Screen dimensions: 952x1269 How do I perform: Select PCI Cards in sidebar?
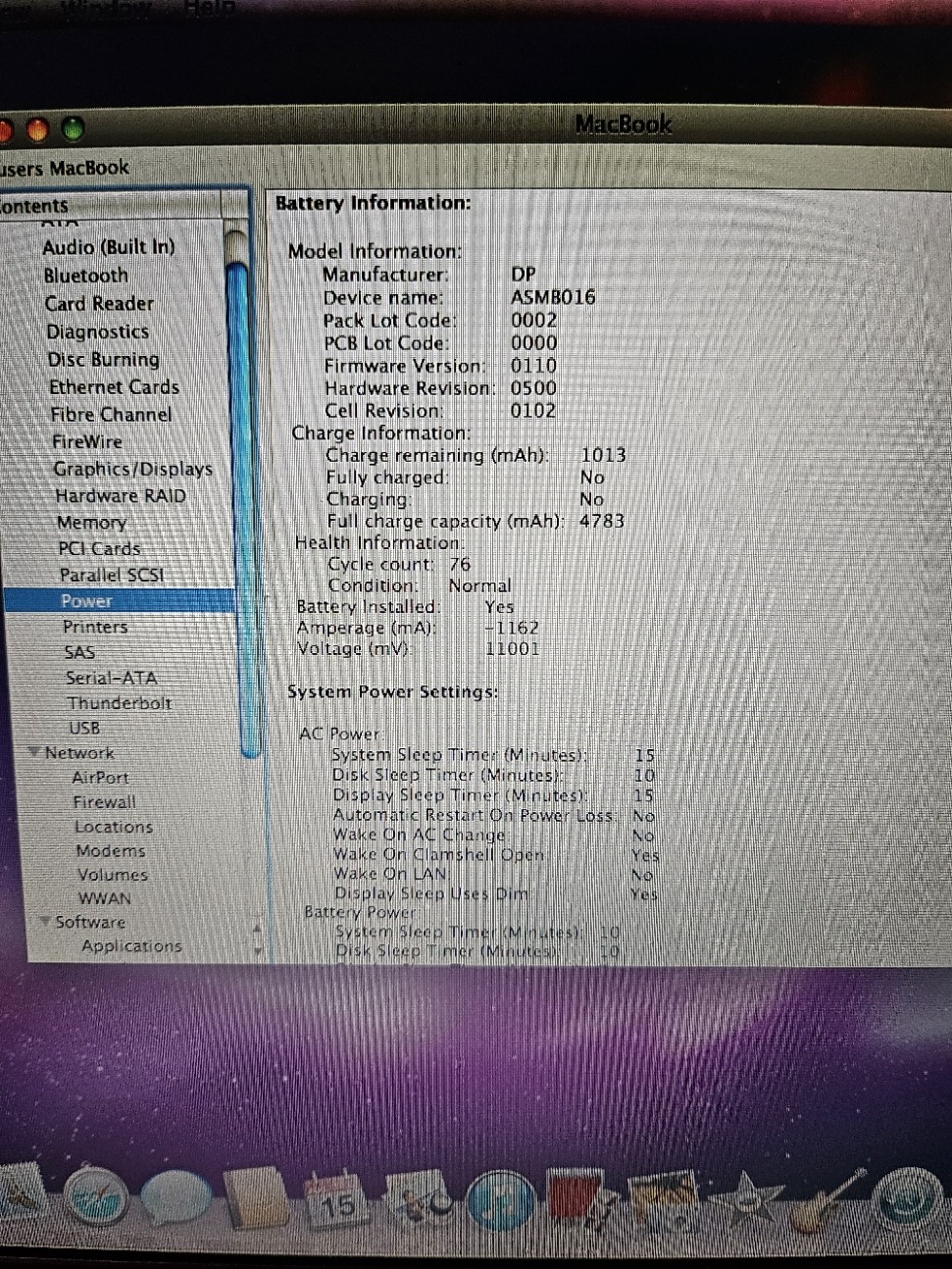coord(99,548)
